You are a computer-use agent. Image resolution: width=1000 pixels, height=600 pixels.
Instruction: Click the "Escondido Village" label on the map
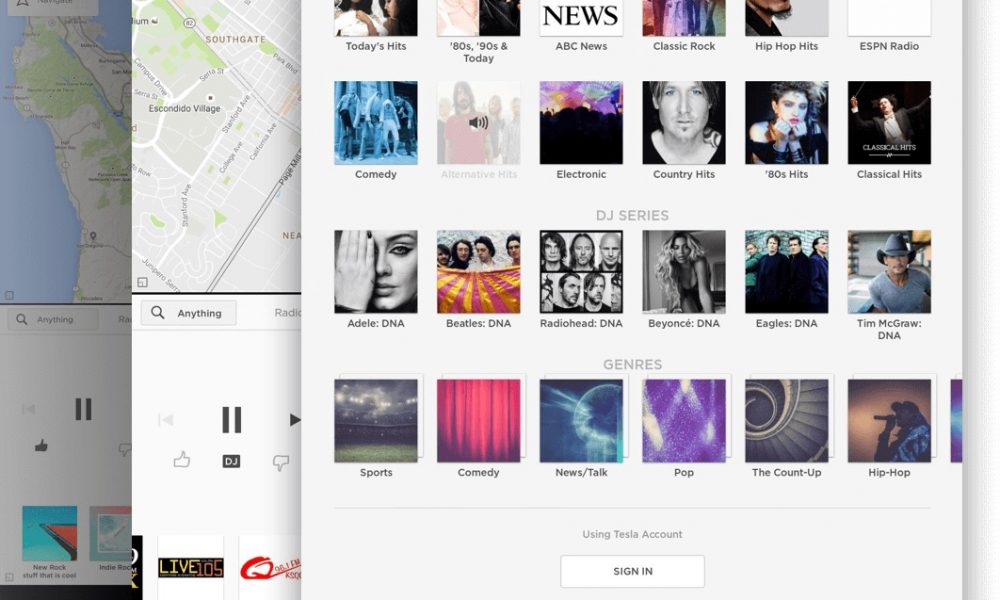pos(184,108)
